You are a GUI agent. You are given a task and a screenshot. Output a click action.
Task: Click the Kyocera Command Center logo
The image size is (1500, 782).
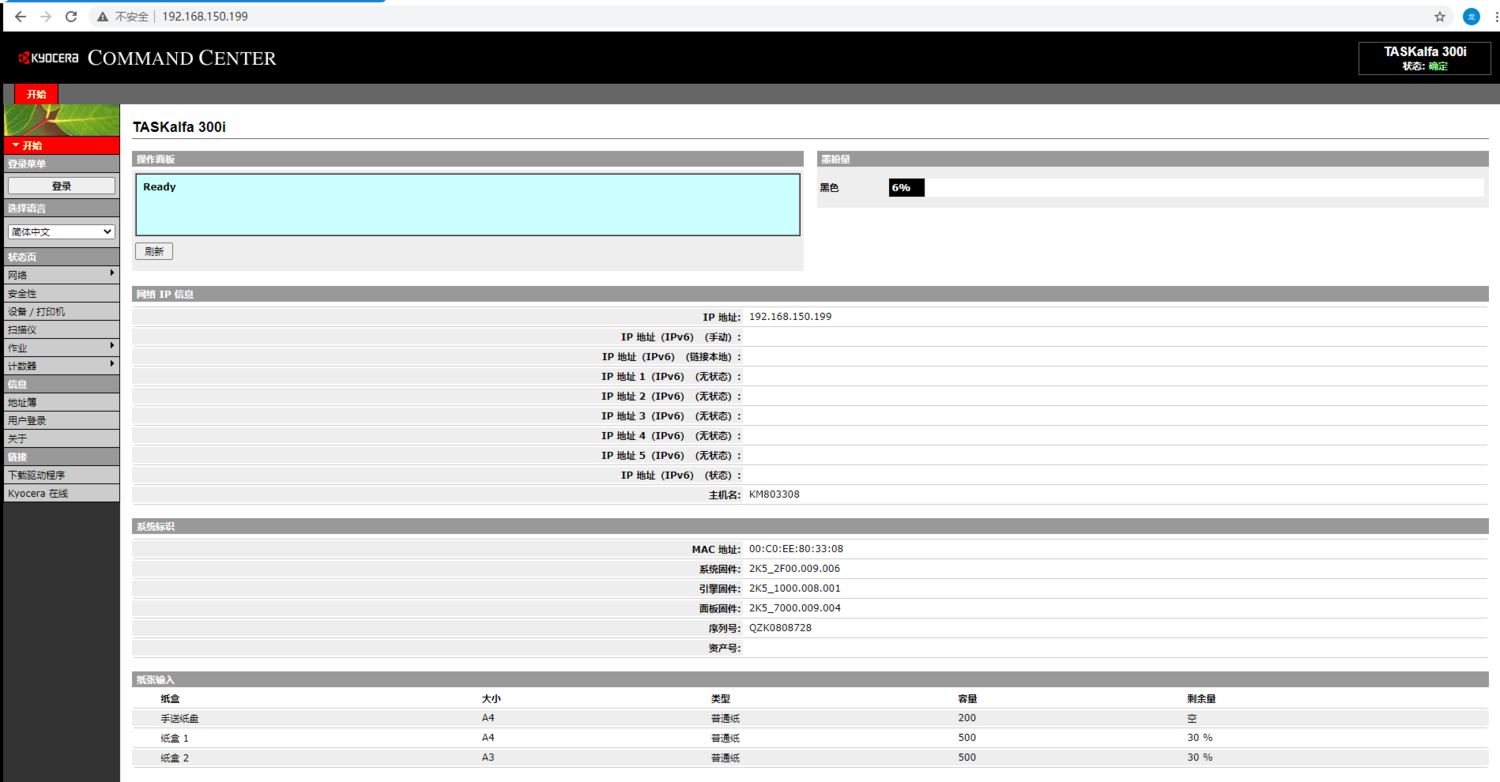pyautogui.click(x=147, y=58)
